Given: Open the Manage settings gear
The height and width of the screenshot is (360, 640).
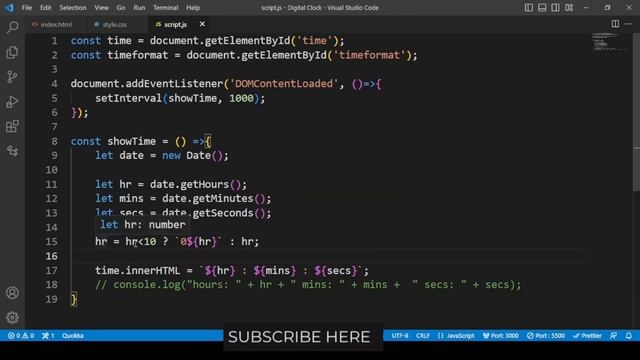Looking at the screenshot, I should pyautogui.click(x=12, y=317).
